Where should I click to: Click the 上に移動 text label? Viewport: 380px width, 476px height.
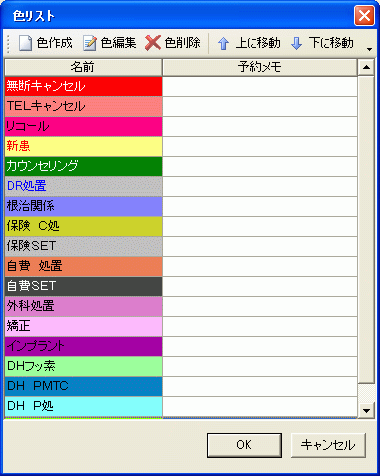point(258,43)
